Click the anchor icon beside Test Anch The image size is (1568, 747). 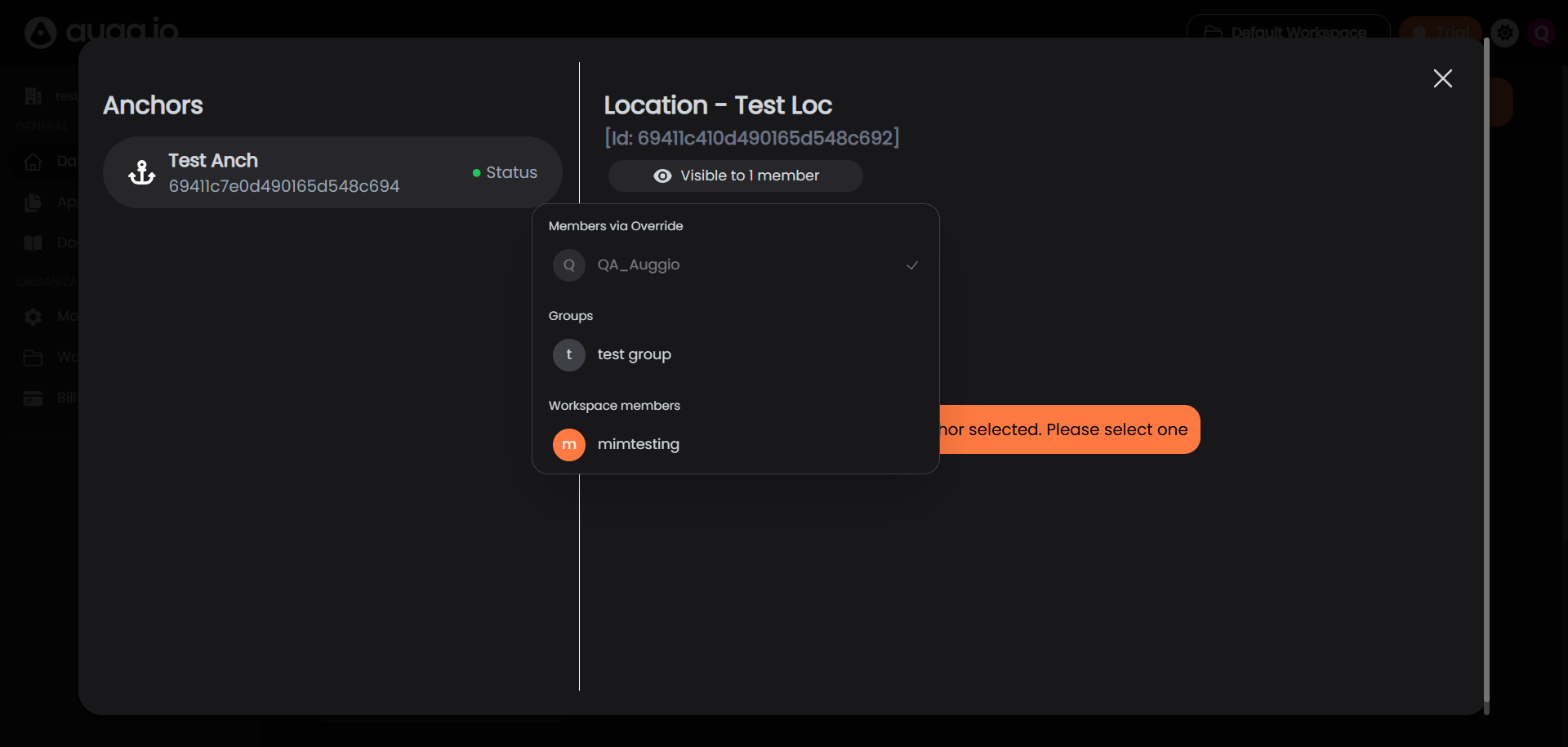[x=142, y=172]
